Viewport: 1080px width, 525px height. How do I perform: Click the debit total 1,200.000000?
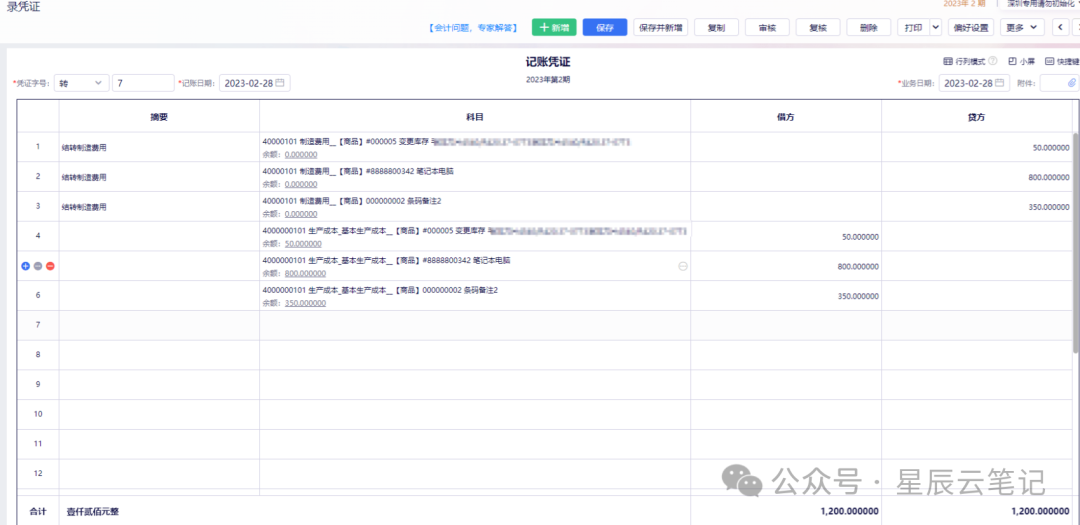click(x=847, y=511)
